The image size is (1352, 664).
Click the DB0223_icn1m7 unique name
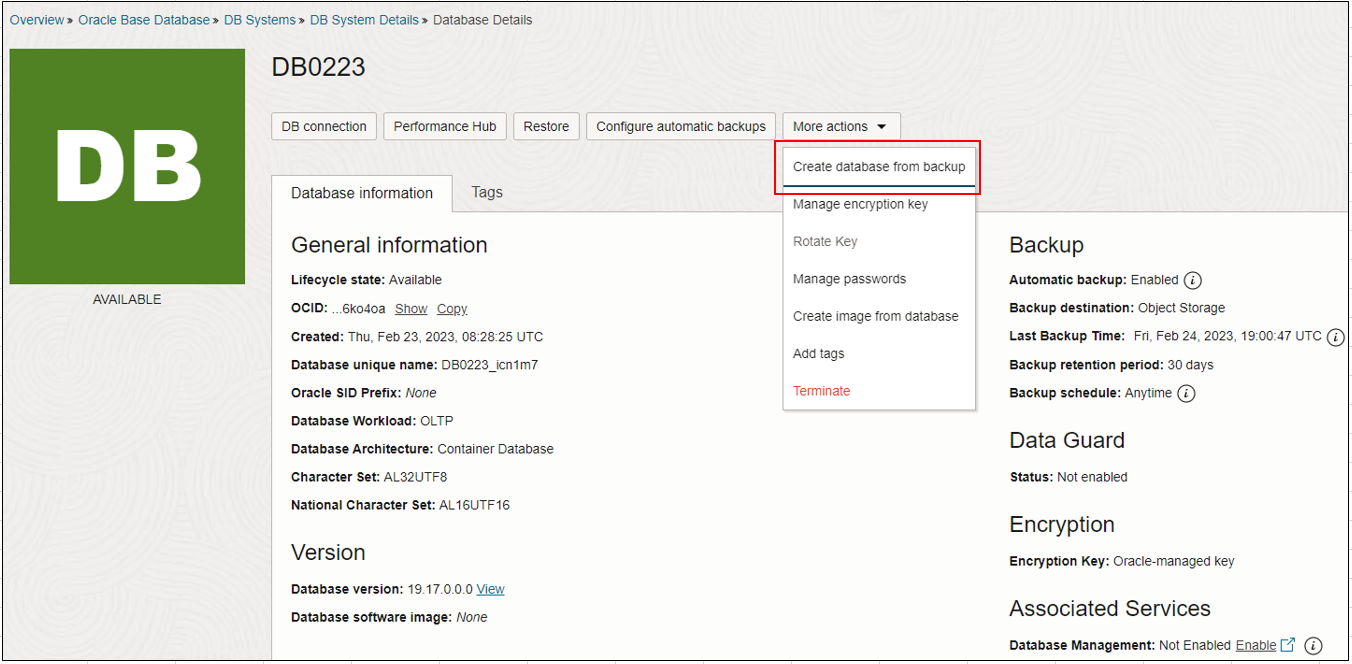[489, 365]
